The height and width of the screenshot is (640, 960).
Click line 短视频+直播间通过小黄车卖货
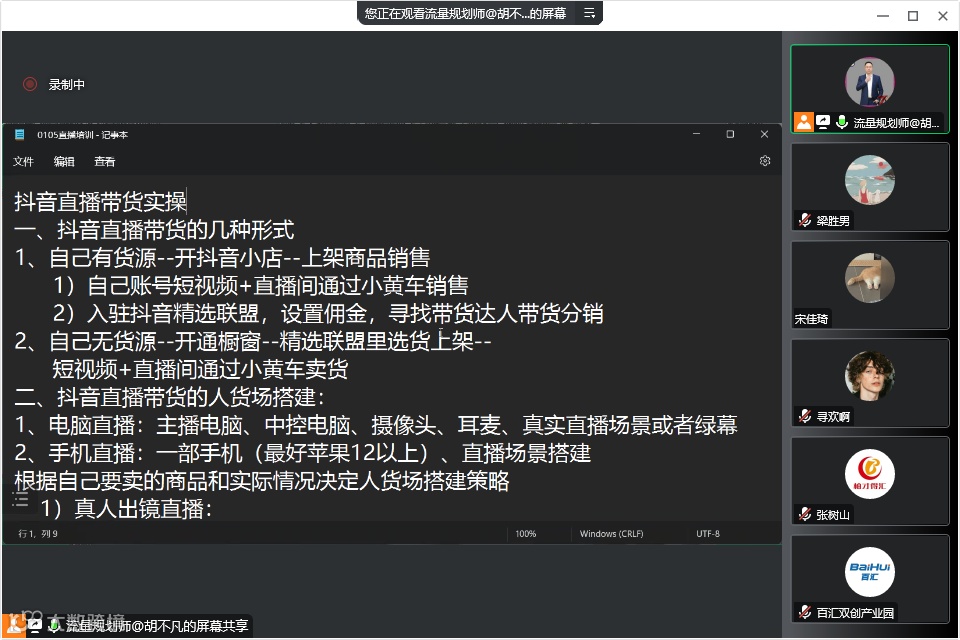click(x=200, y=369)
